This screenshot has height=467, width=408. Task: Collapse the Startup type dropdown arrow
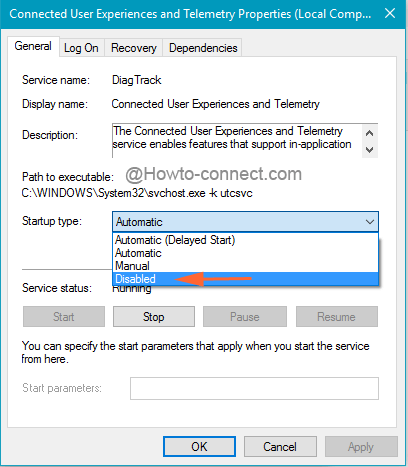[370, 222]
